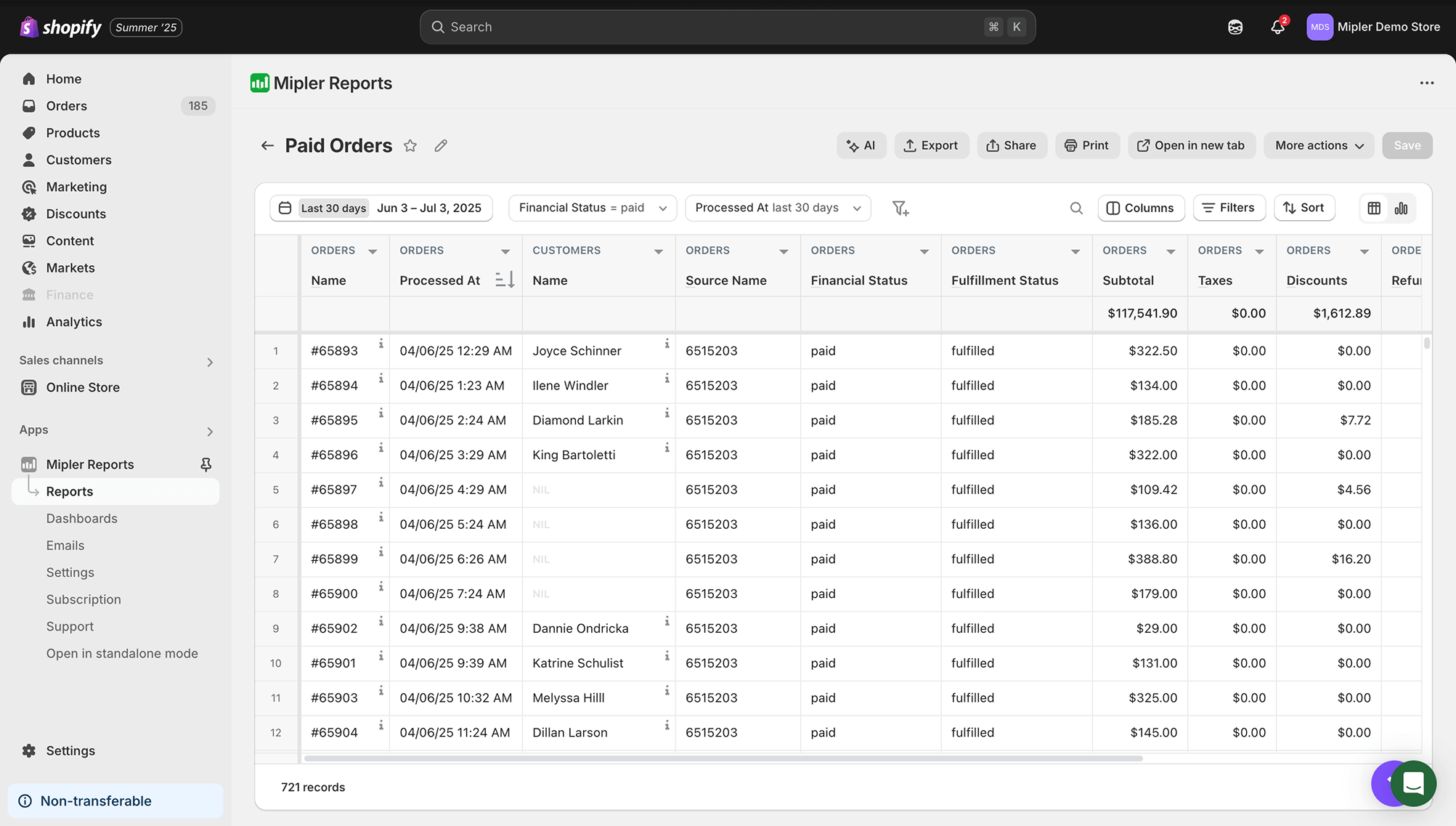Click the Export button
Viewport: 1456px width, 826px height.
pos(931,145)
